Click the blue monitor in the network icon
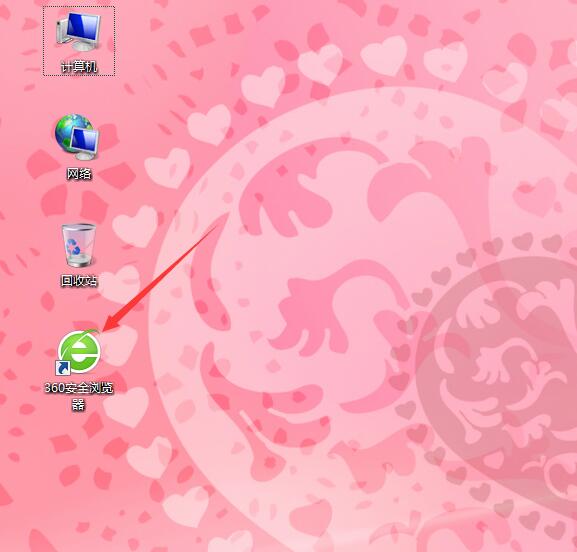 [x=85, y=143]
